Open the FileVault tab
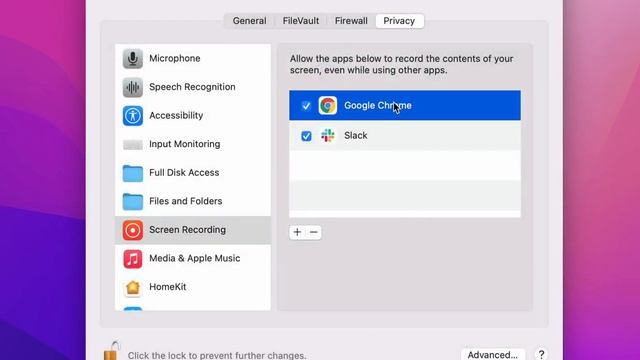Image resolution: width=640 pixels, height=360 pixels. [301, 21]
